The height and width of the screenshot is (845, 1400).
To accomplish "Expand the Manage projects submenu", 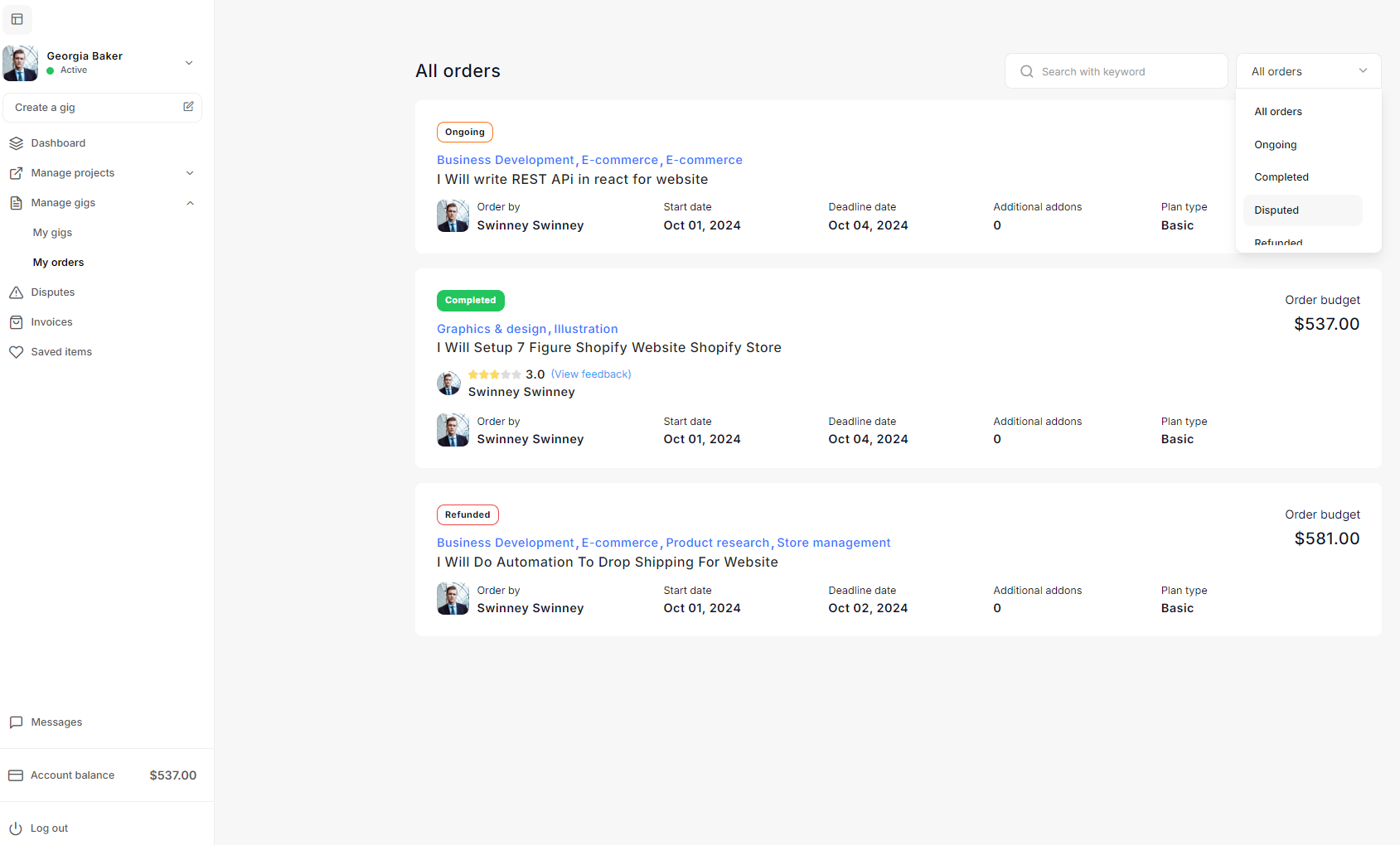I will [190, 173].
